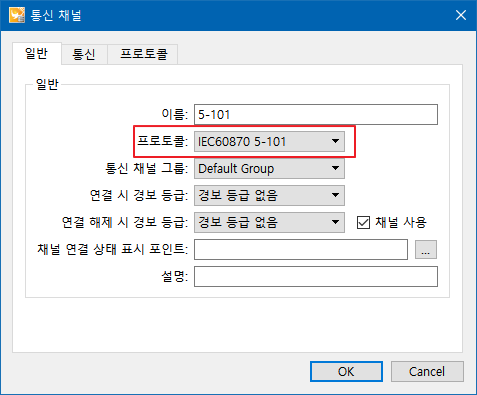Confirm with the OK button
The height and width of the screenshot is (395, 477).
pyautogui.click(x=346, y=371)
